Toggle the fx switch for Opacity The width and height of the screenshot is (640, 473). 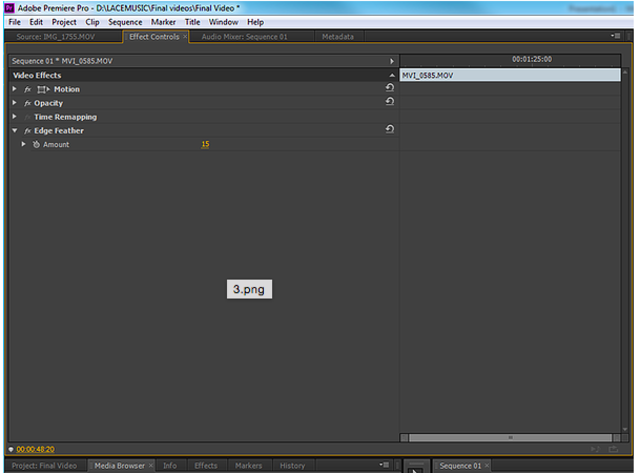pos(27,103)
